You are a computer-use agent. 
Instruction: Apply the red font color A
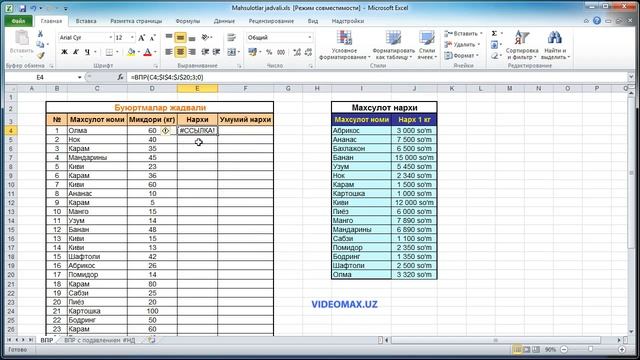coord(147,52)
